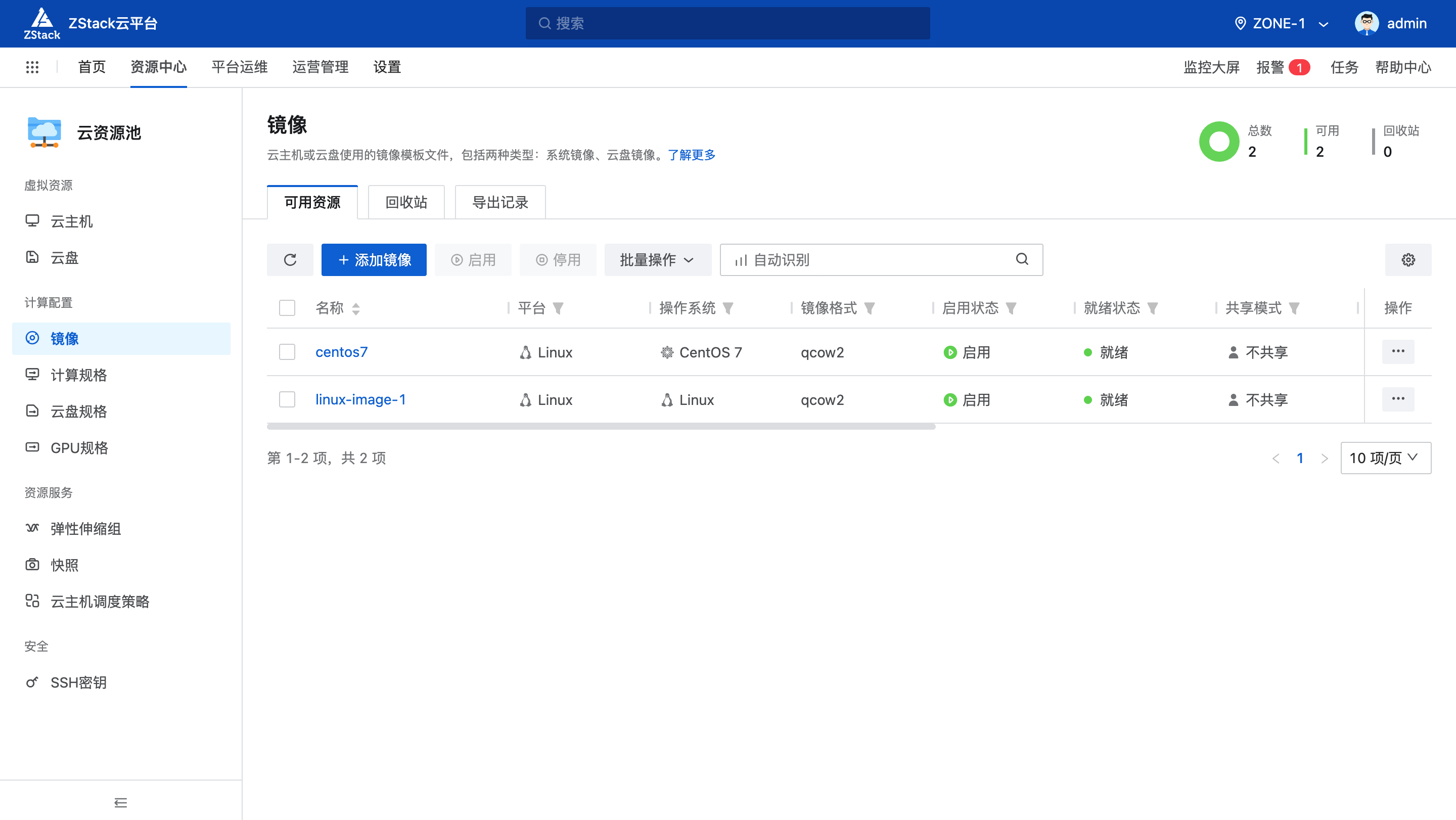Open the linux-image-1 image link

coord(360,399)
